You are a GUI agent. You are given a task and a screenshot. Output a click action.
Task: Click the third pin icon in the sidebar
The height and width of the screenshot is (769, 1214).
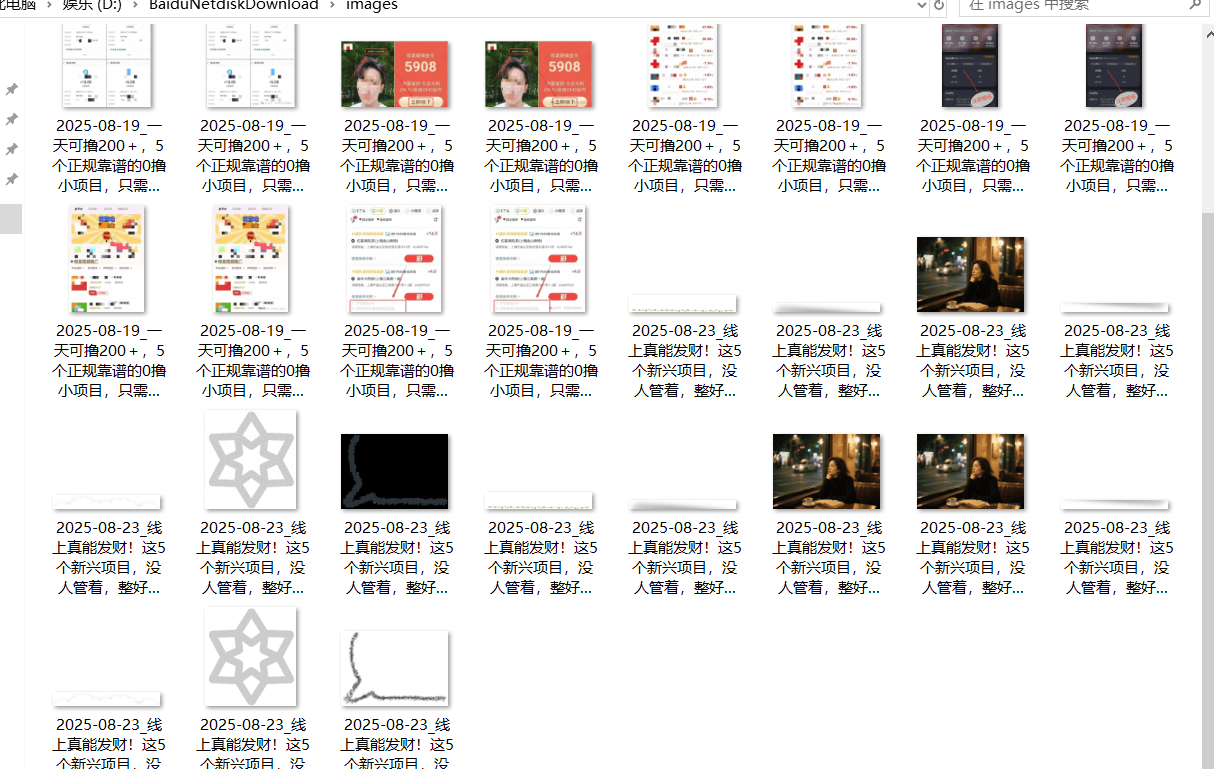[x=12, y=148]
